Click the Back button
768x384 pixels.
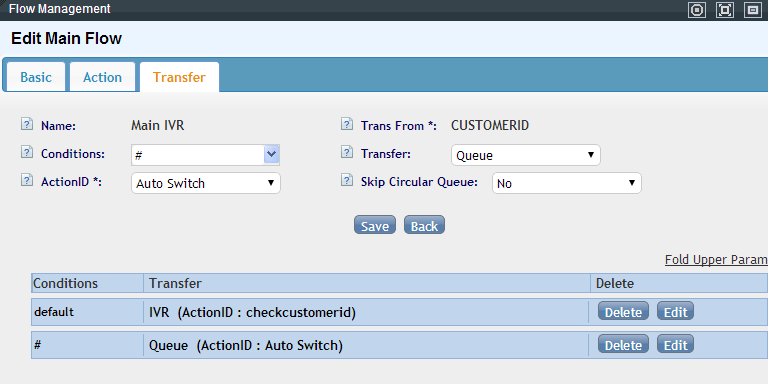pos(424,225)
